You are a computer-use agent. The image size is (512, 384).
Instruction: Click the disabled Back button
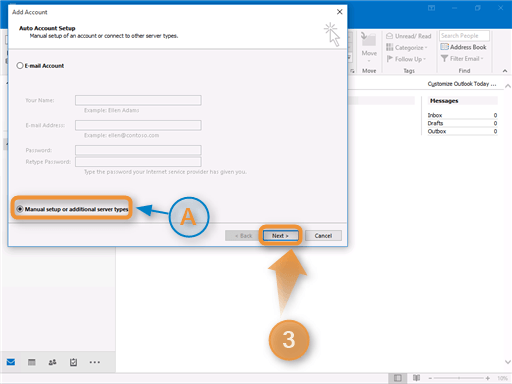(x=243, y=236)
